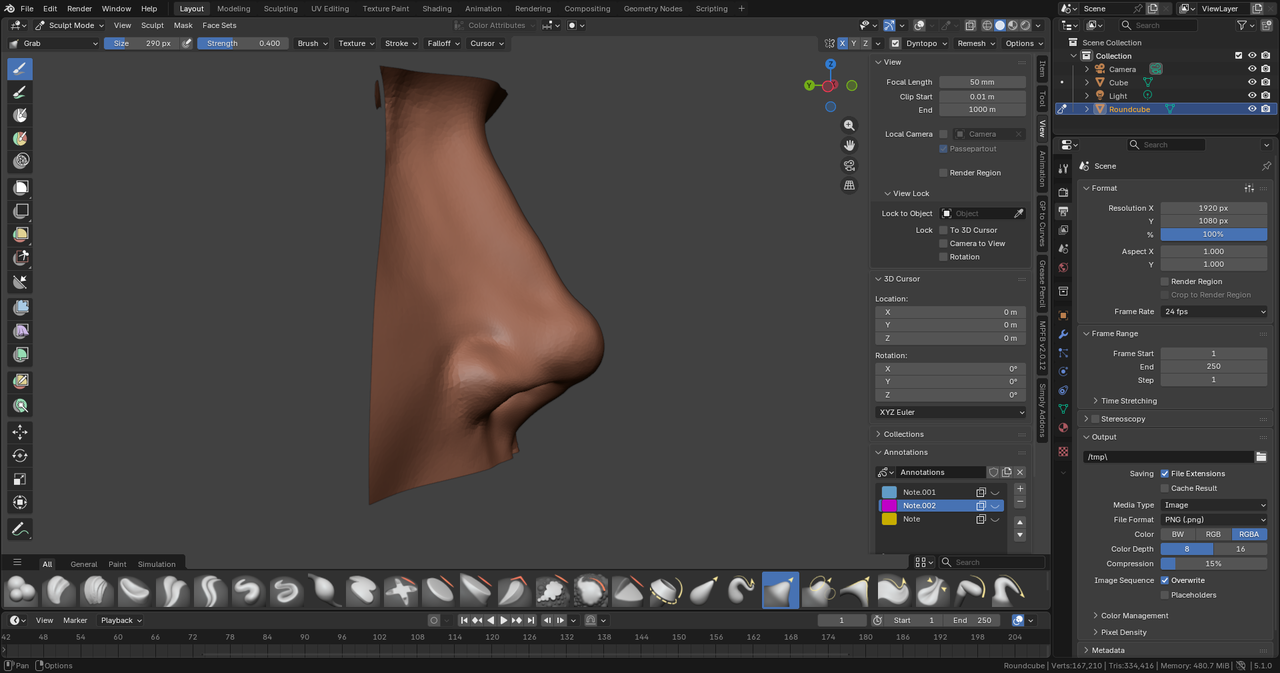Image resolution: width=1280 pixels, height=673 pixels.
Task: Open File Format PNG dropdown
Action: coord(1214,520)
